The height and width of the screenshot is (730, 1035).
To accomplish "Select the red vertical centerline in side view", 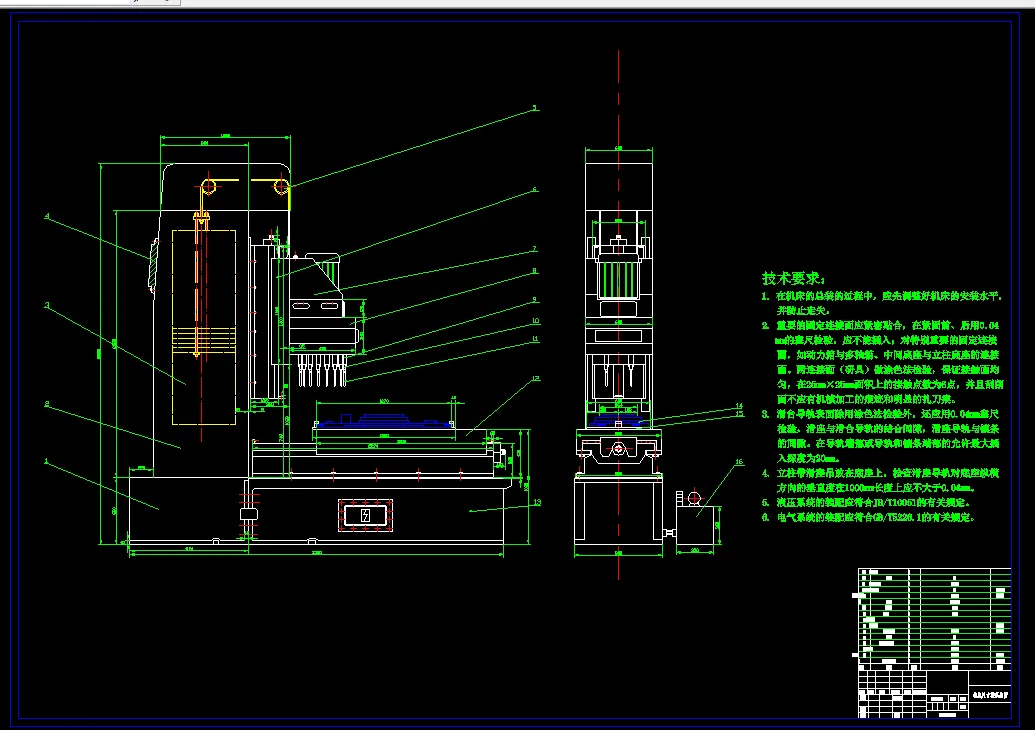I will 618,315.
